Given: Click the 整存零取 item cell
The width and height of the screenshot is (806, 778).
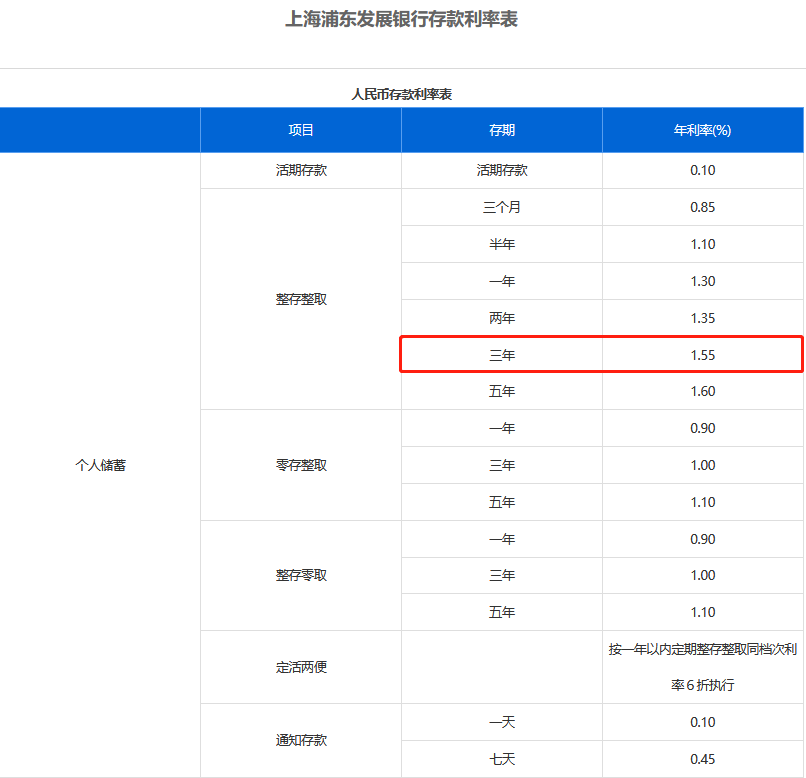Looking at the screenshot, I should point(301,575).
